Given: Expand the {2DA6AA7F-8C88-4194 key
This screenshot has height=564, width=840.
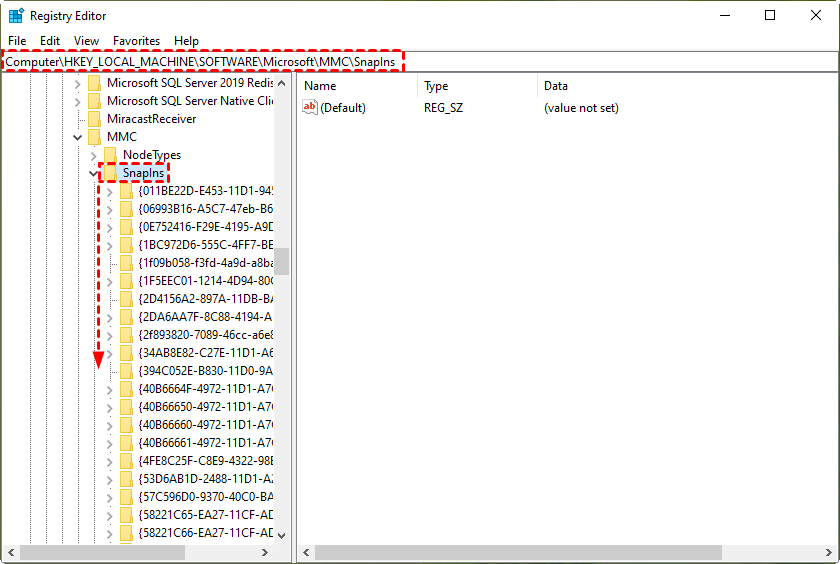Looking at the screenshot, I should tap(110, 318).
